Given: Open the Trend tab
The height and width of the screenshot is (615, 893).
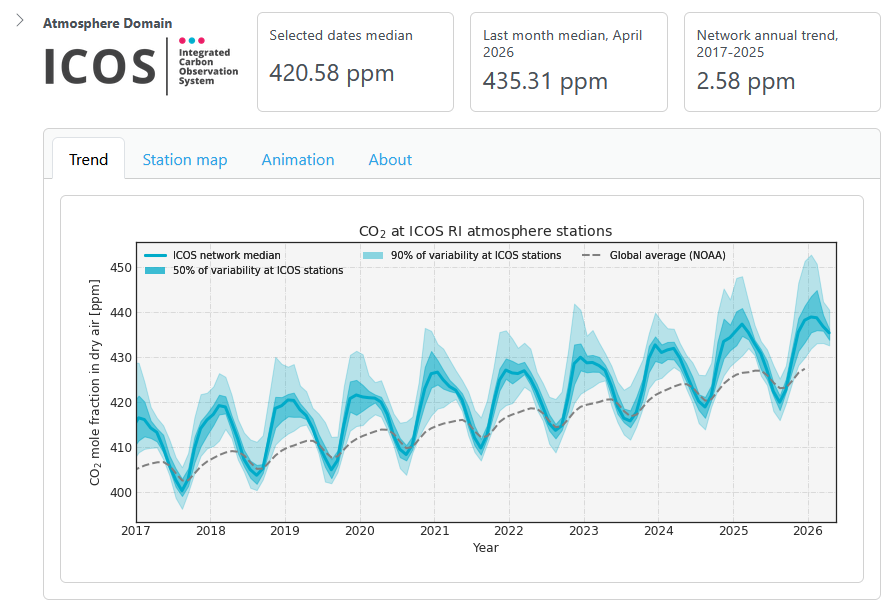Looking at the screenshot, I should 88,159.
